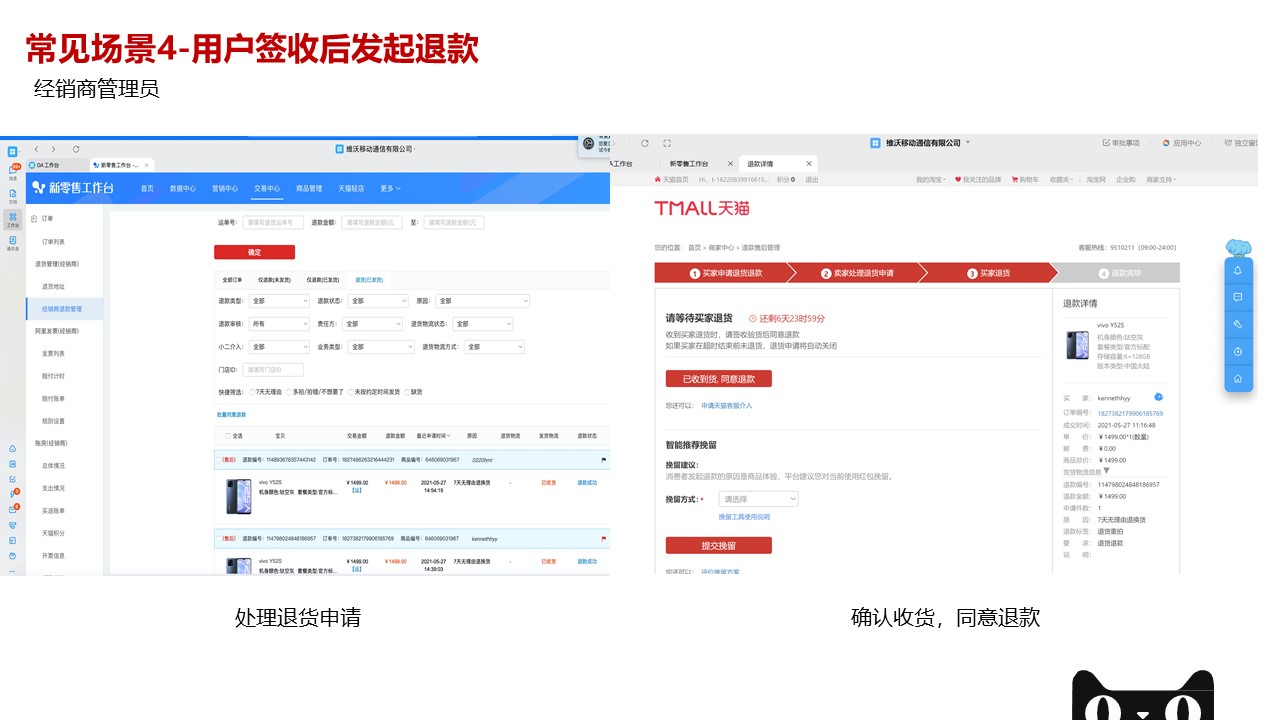Image resolution: width=1280 pixels, height=720 pixels.
Task: Switch to 交易中心 in top navigation
Action: (266, 188)
